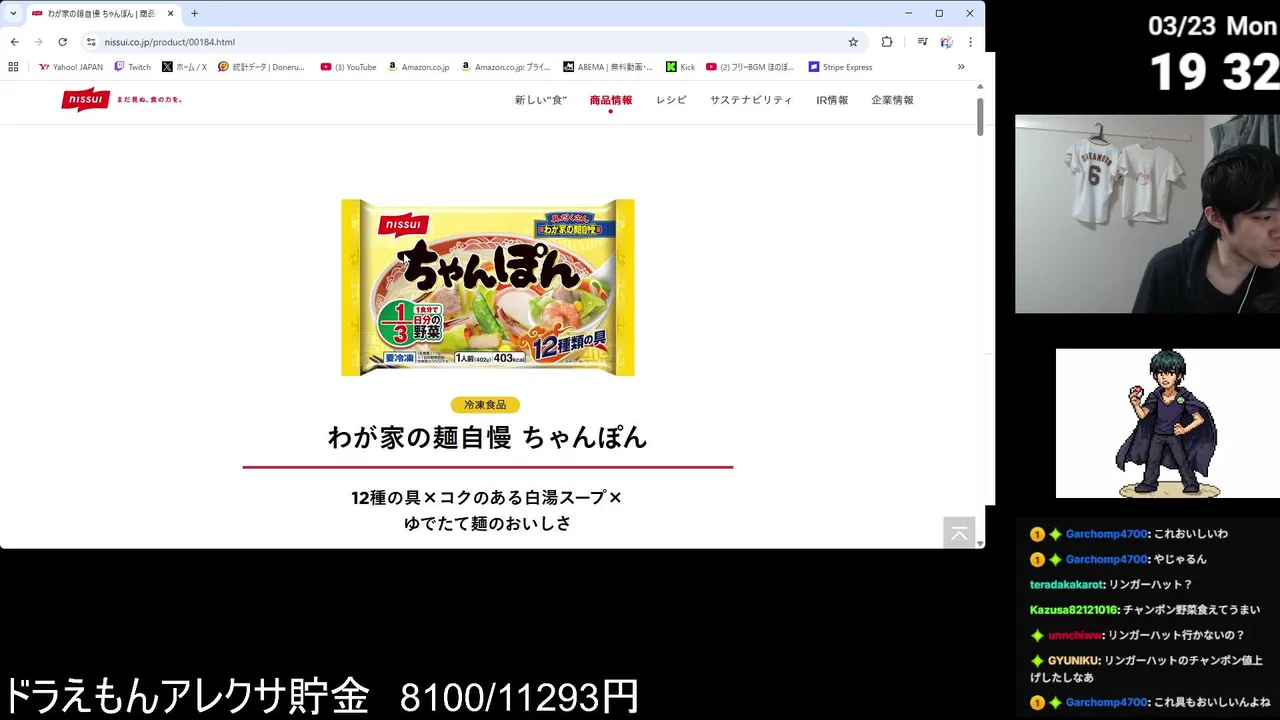Open the IR情報 menu item
Viewport: 1280px width, 720px height.
[x=832, y=100]
